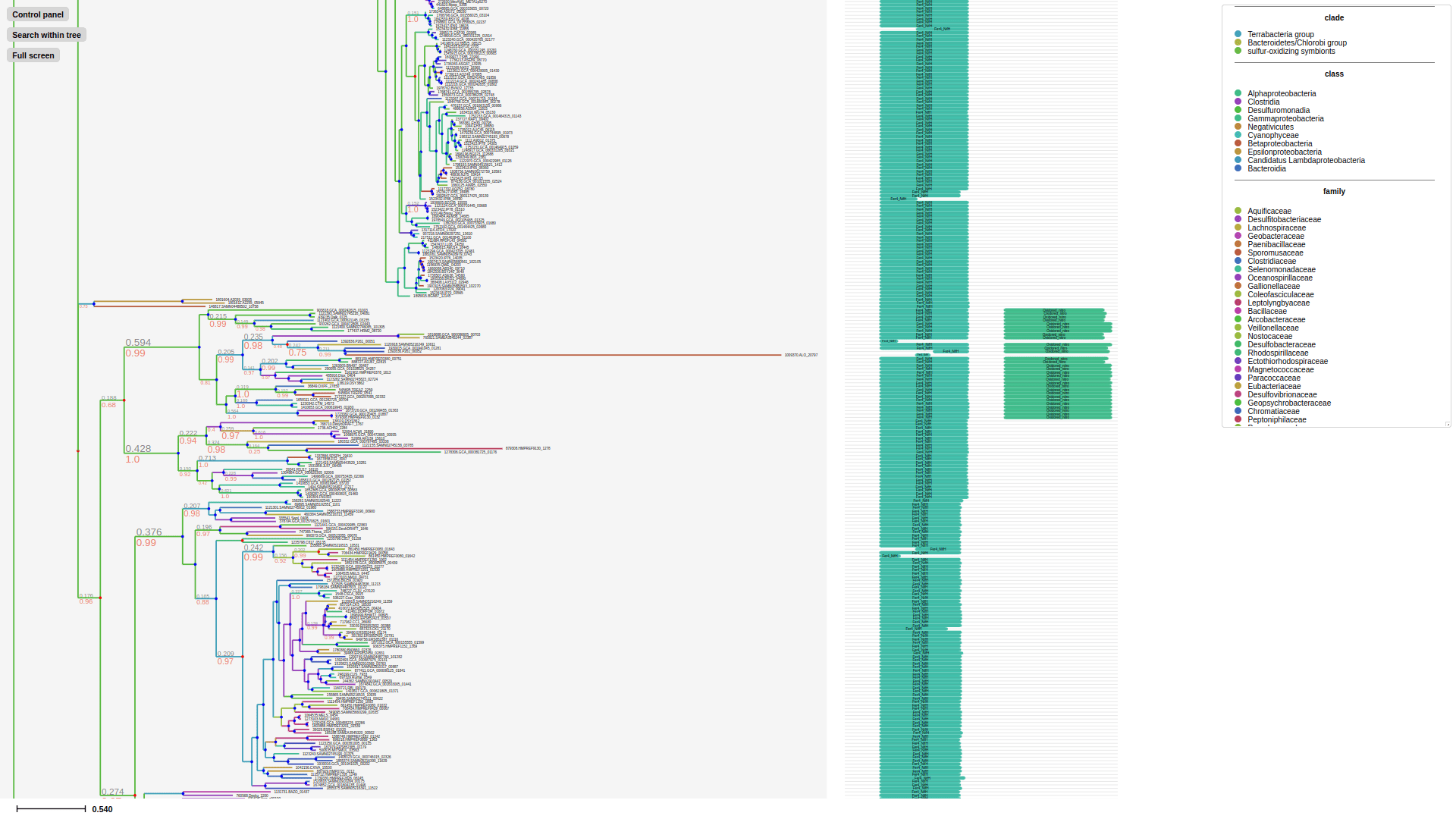This screenshot has height=819, width=1456.
Task: Click the Clostridiaceae family label
Action: (x=1272, y=261)
